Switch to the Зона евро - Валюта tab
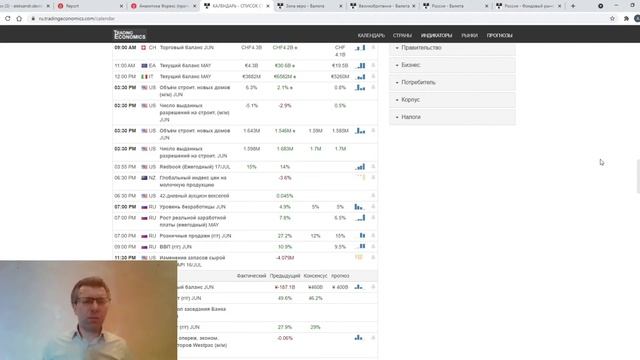 pyautogui.click(x=309, y=6)
